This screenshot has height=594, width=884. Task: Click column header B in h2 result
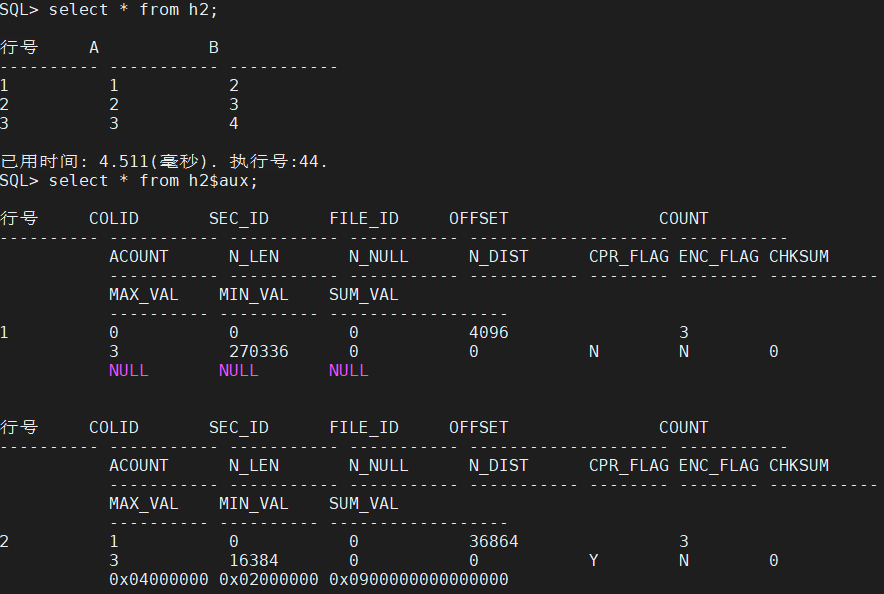coord(214,47)
